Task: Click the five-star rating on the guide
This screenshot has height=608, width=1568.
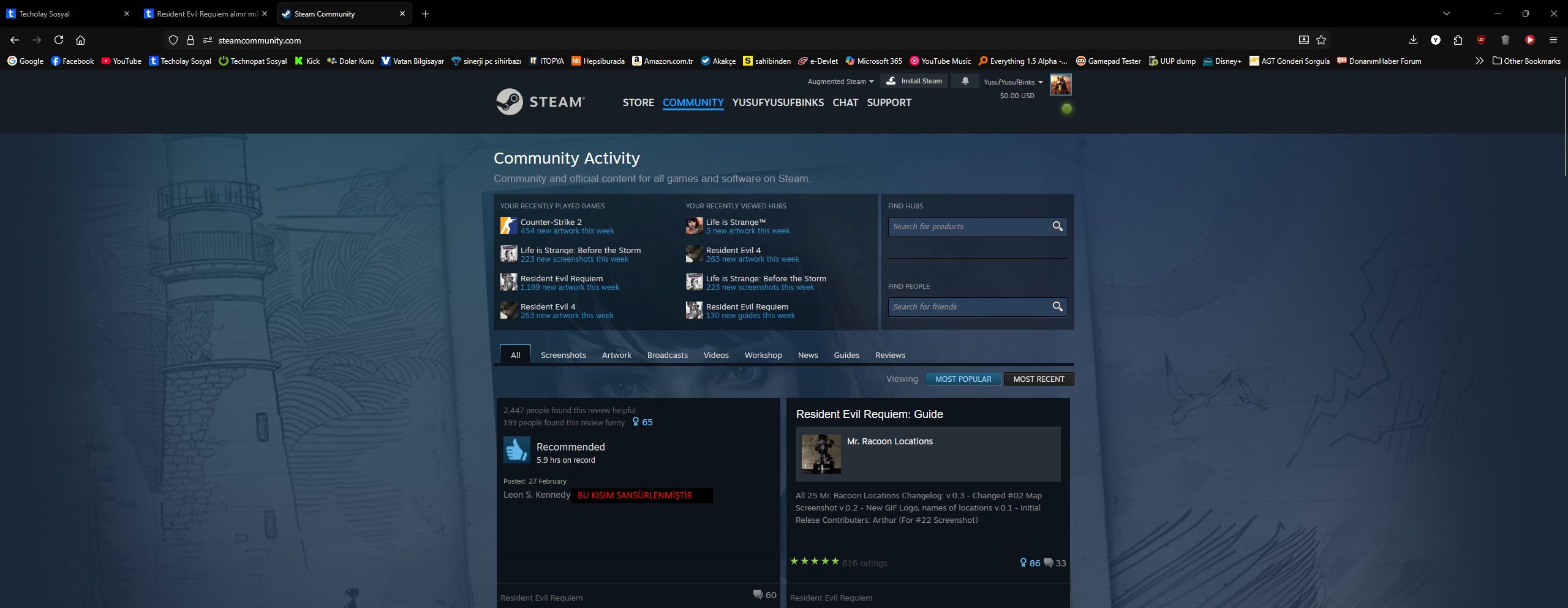Action: coord(815,561)
